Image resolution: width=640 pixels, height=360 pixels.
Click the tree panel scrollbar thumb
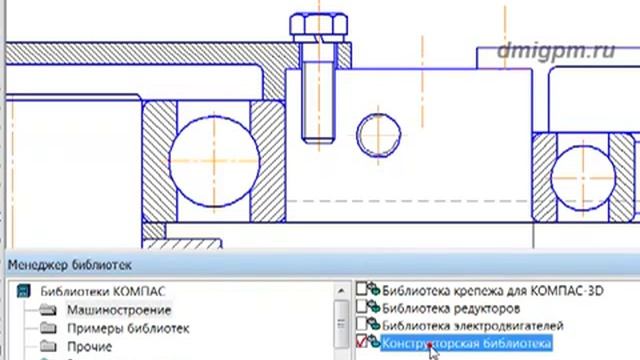tap(341, 324)
